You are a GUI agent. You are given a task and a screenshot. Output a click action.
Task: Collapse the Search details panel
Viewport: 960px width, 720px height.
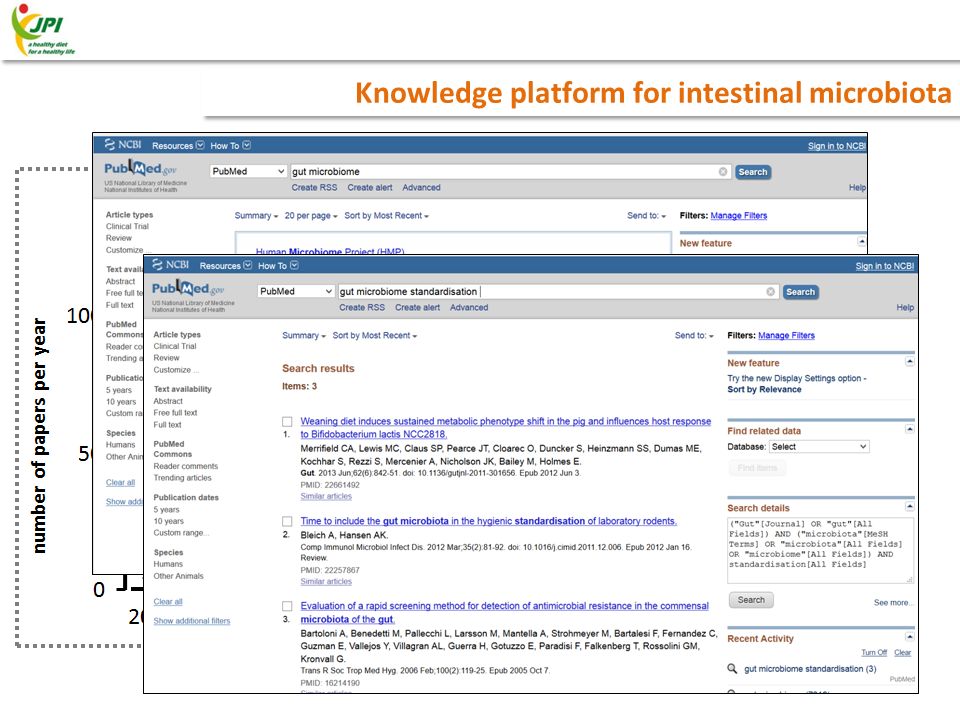[909, 507]
